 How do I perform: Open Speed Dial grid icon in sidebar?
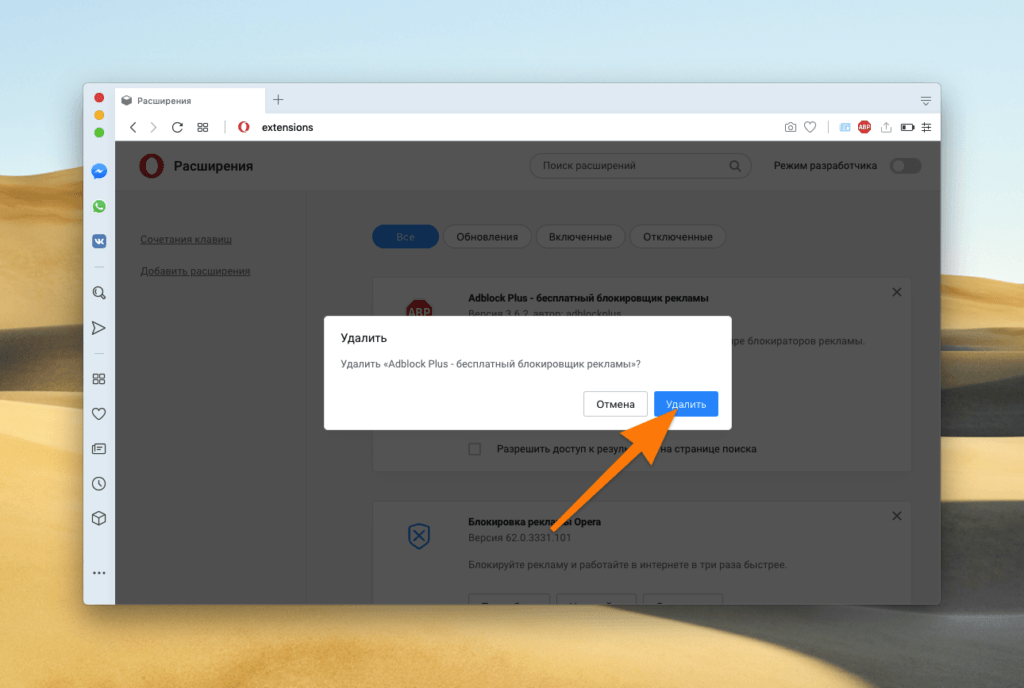pyautogui.click(x=99, y=379)
